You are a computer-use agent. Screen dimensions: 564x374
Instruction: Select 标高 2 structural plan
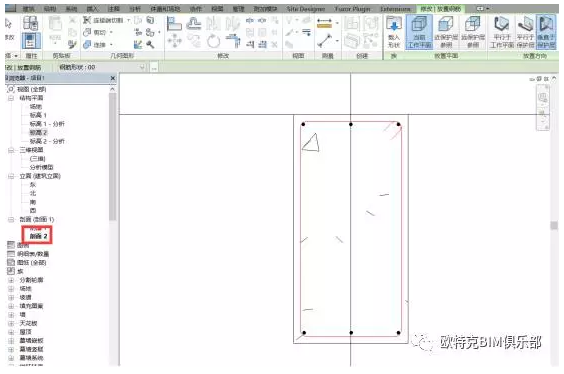[38, 132]
